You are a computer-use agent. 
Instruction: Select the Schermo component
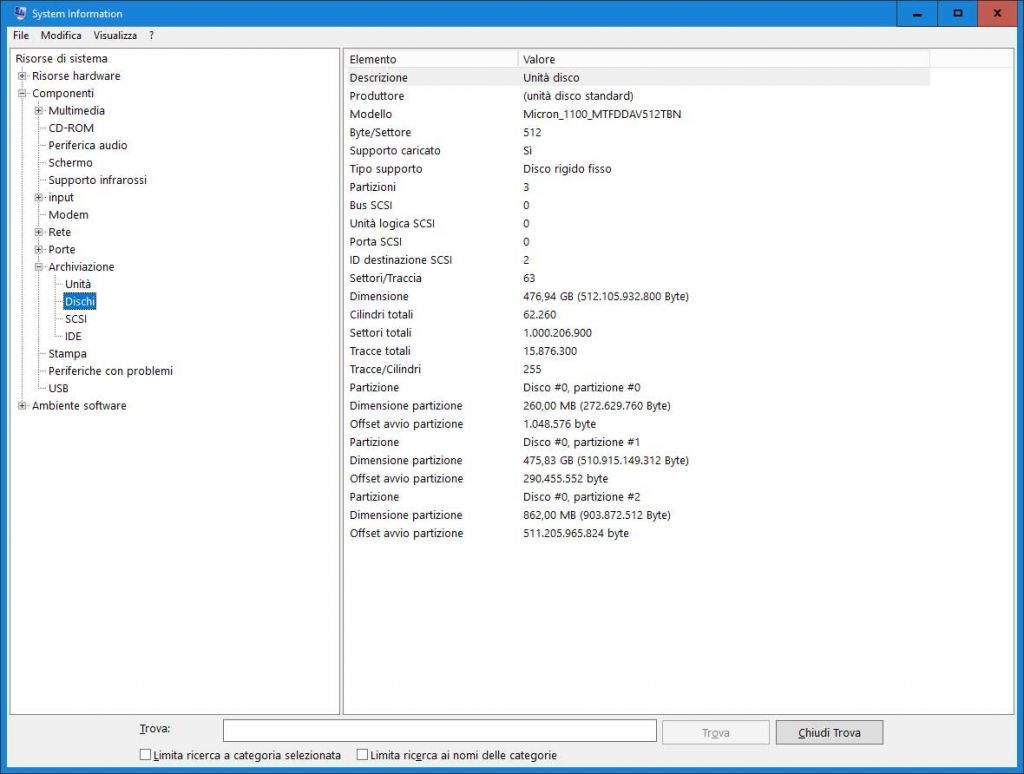[70, 162]
